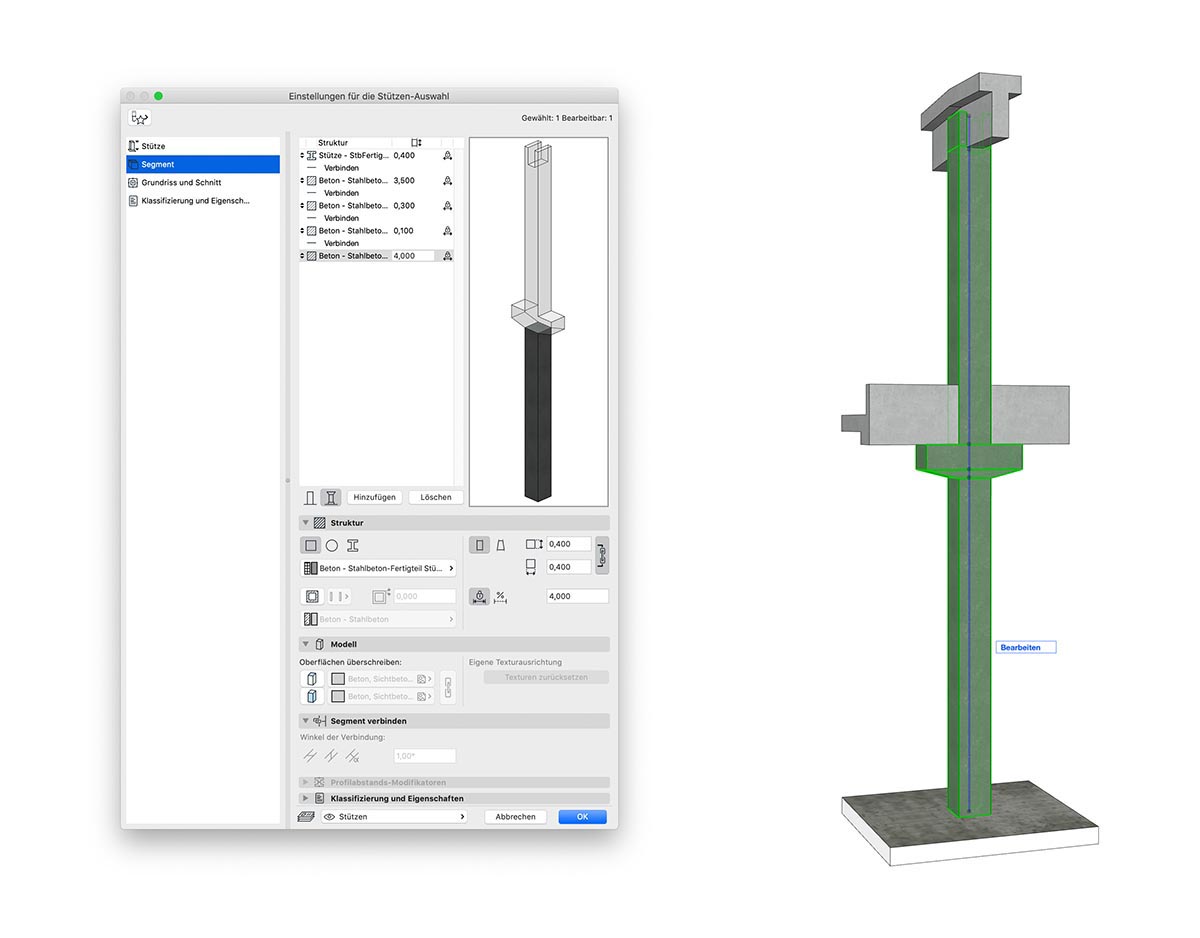The width and height of the screenshot is (1200, 938).
Task: Expand Klassifizierung und Eigenschaften panel
Action: [306, 798]
